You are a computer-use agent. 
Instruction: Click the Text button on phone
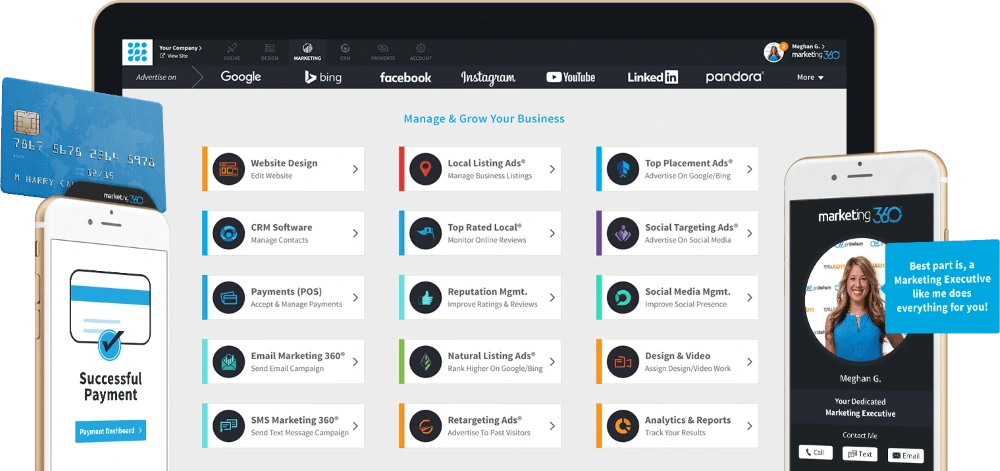[860, 454]
